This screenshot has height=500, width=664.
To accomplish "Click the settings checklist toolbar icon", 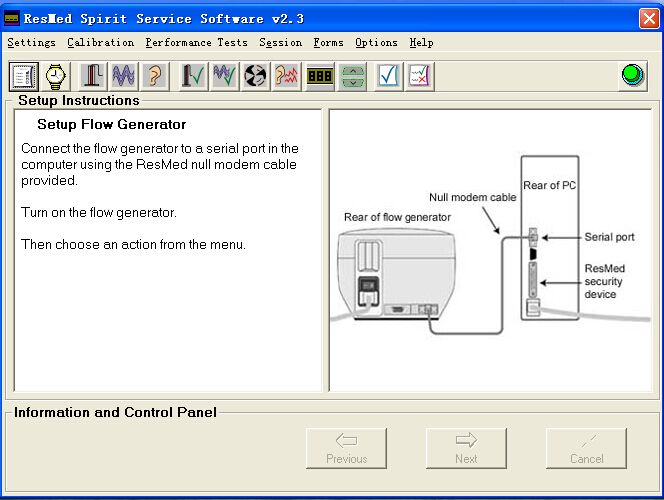I will click(x=24, y=77).
